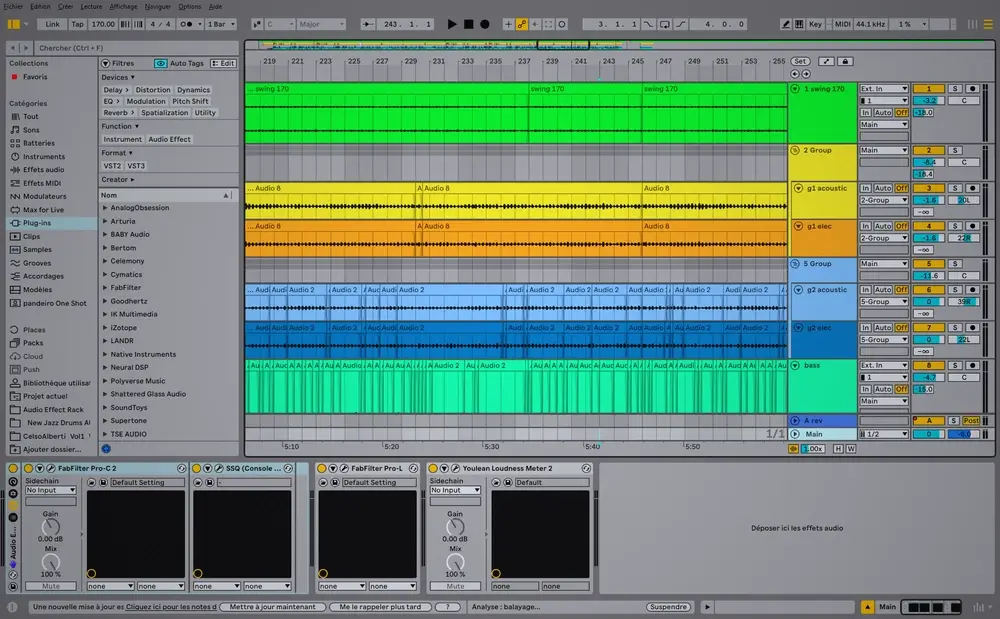Click the Suspendre button
This screenshot has height=619, width=1000.
coord(668,607)
